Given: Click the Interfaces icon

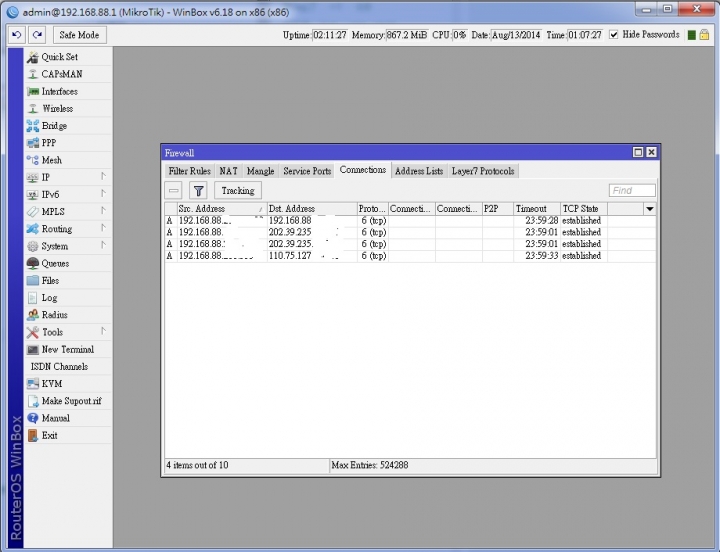Looking at the screenshot, I should [x=33, y=91].
